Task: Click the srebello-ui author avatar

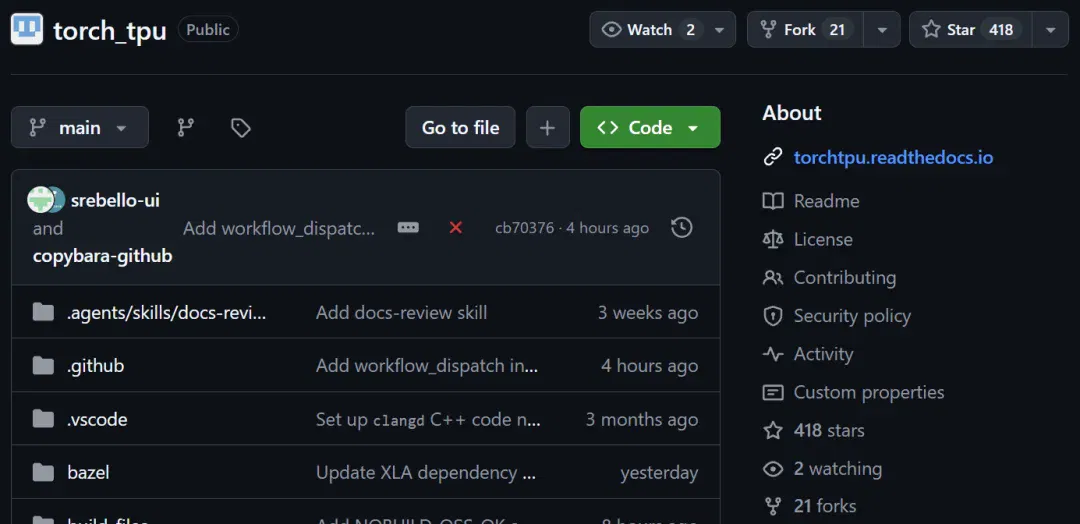Action: click(x=41, y=200)
